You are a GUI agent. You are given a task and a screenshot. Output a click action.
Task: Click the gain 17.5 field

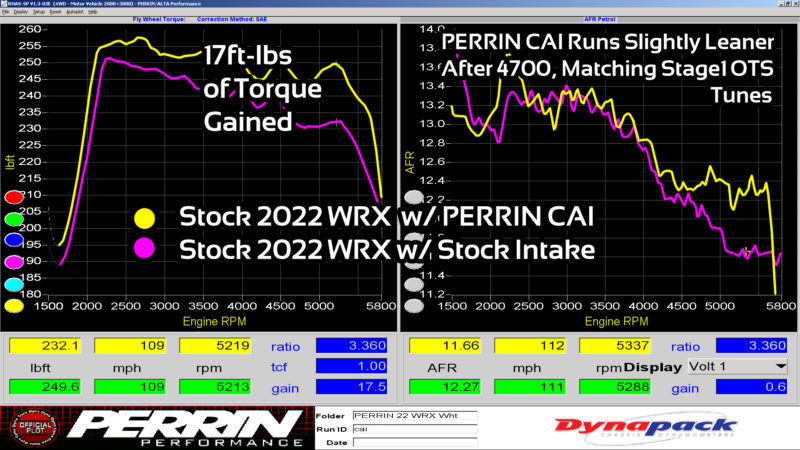(x=352, y=387)
